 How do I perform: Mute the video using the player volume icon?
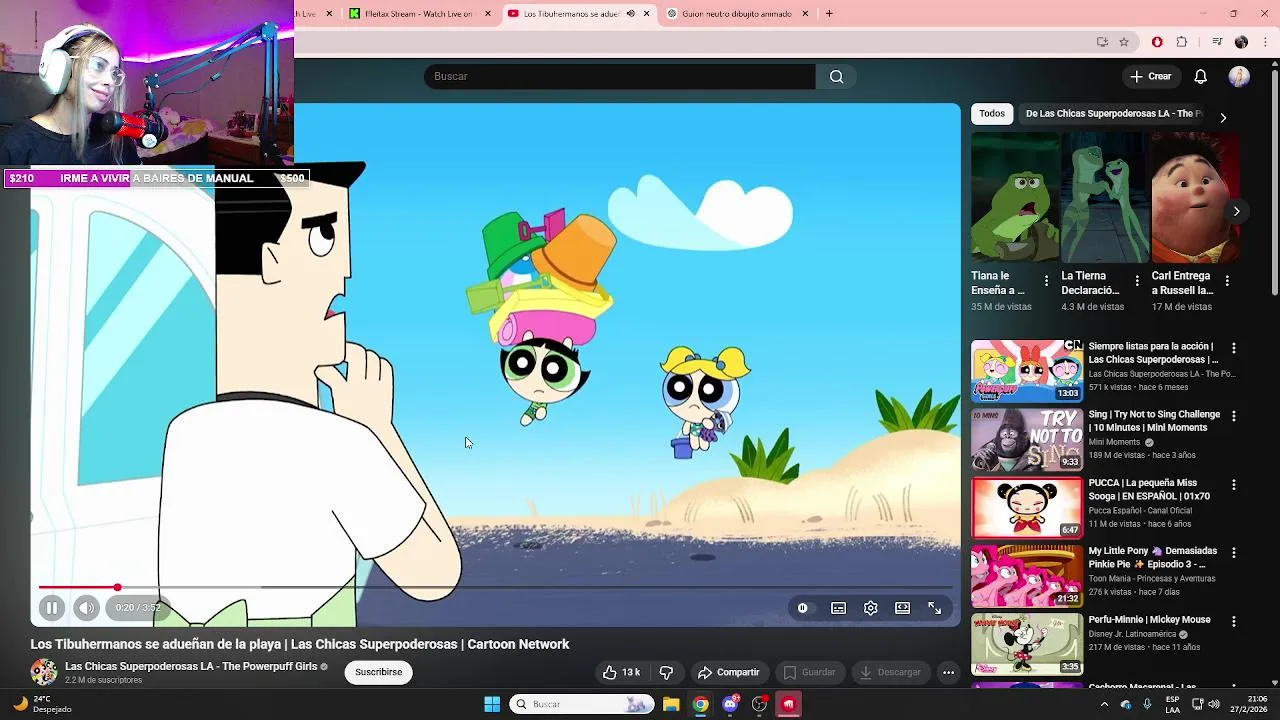pos(86,607)
